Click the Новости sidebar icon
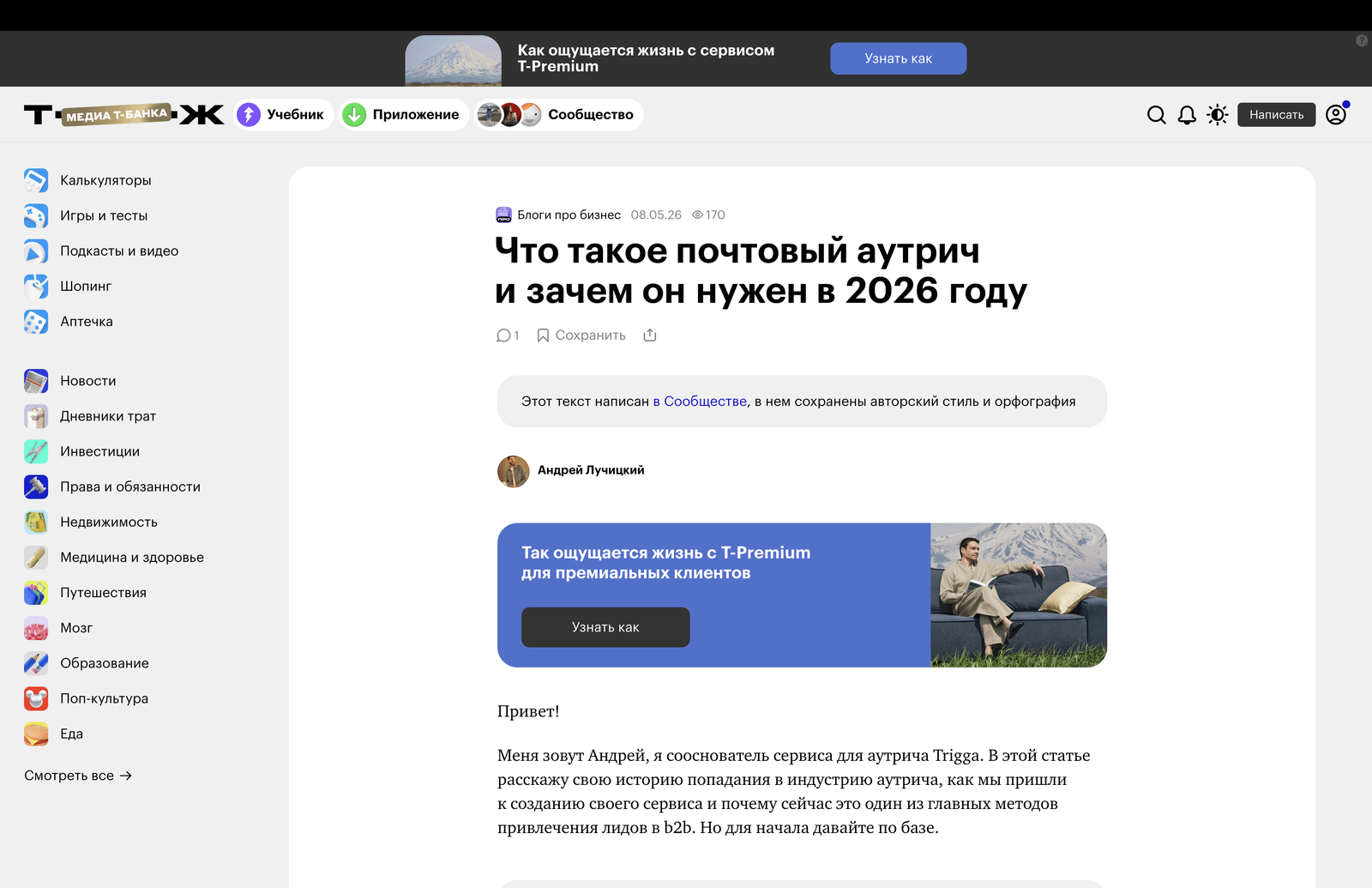The image size is (1372, 888). tap(36, 380)
